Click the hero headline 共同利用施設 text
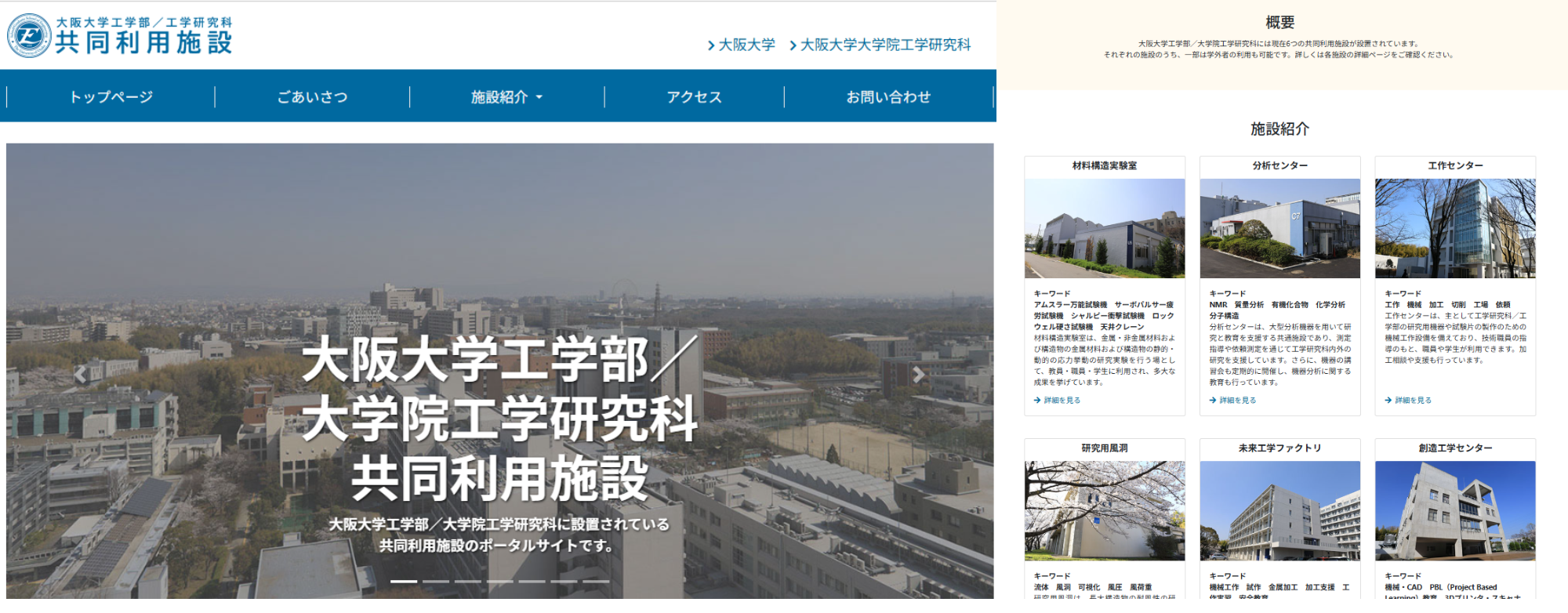Viewport: 1568px width, 613px height. 499,478
